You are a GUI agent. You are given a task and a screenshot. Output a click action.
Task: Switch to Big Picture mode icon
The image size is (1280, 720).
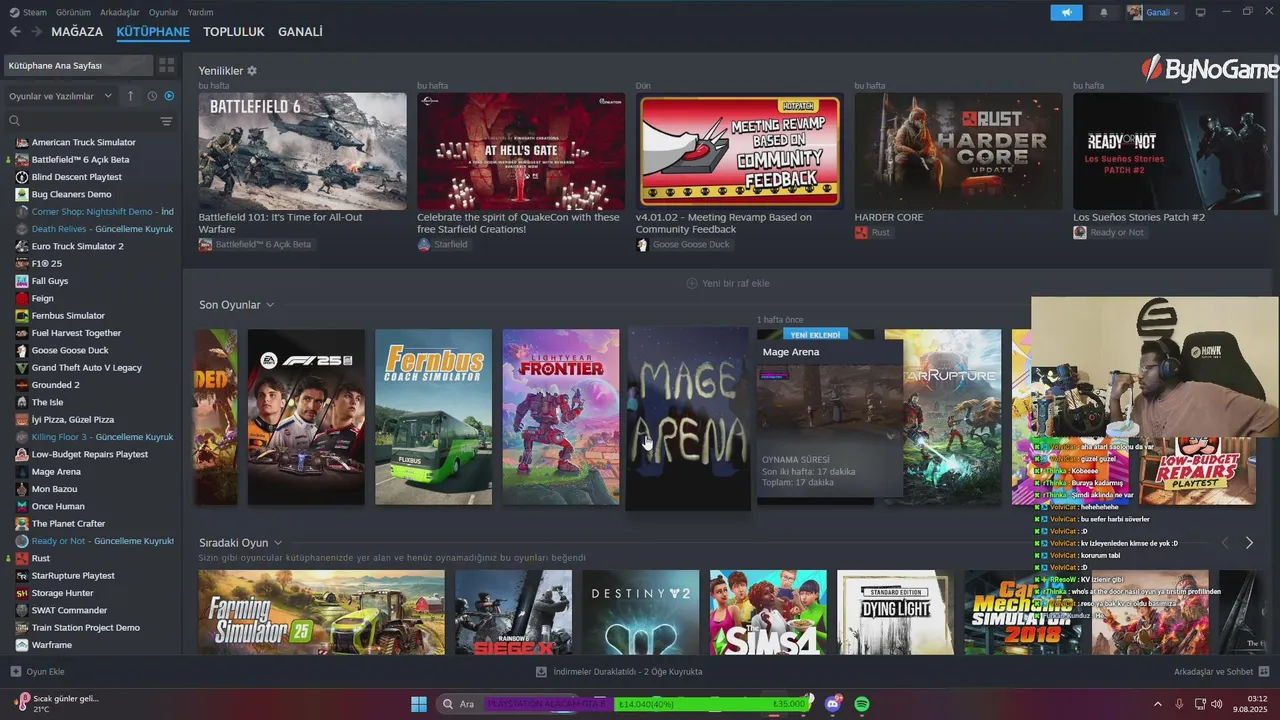1200,12
